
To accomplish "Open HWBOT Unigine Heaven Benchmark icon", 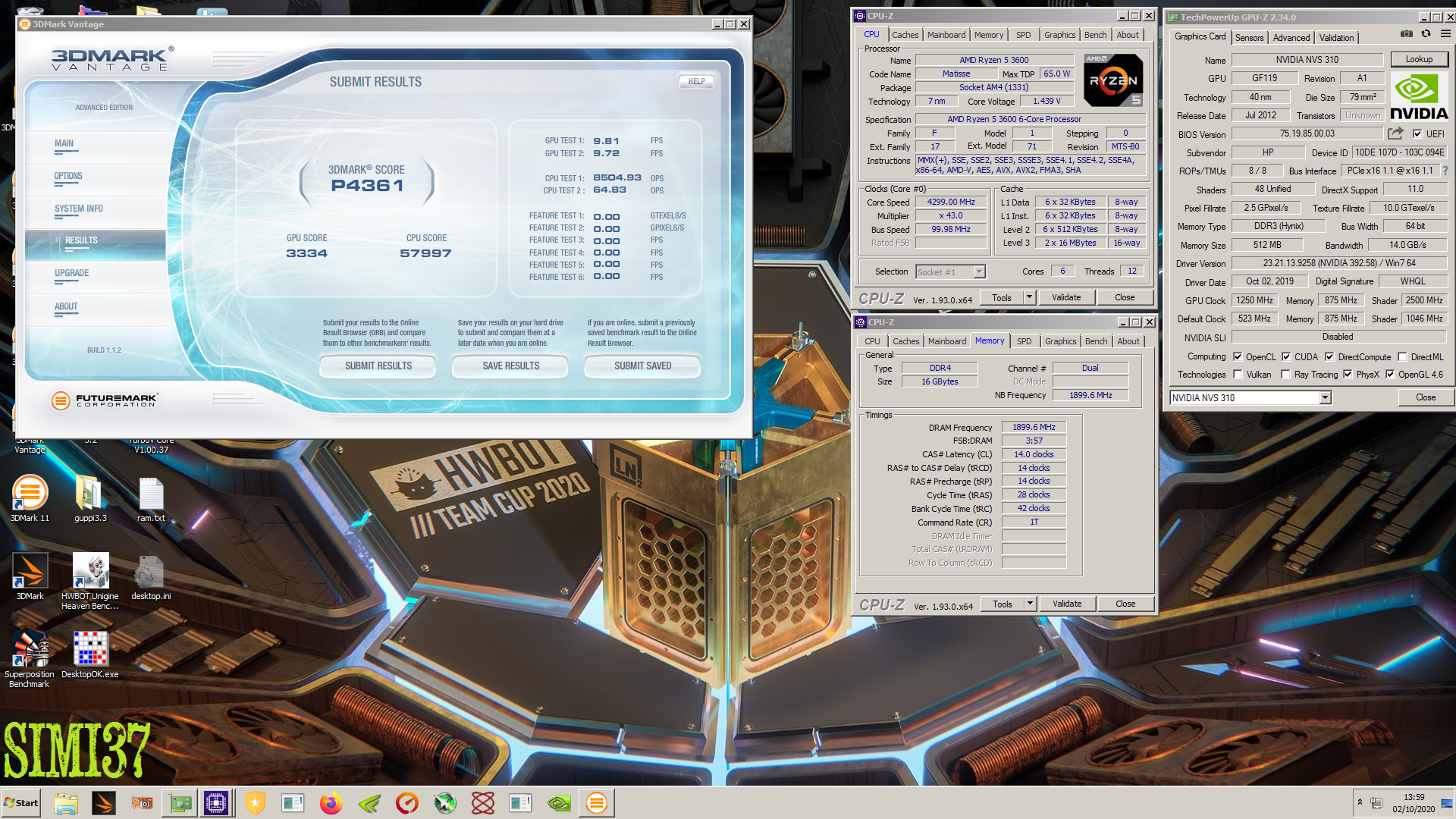I will 90,581.
